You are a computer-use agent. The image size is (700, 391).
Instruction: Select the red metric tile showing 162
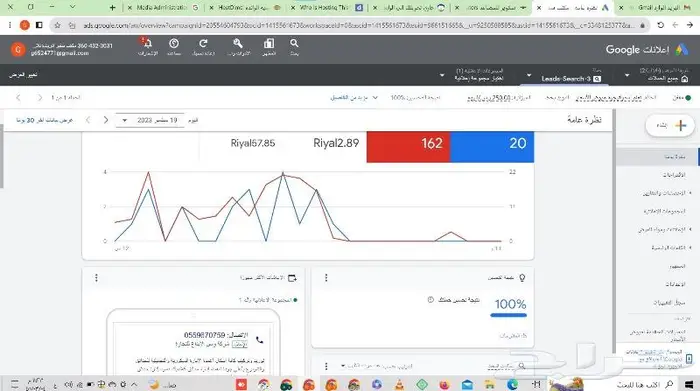[x=408, y=147]
